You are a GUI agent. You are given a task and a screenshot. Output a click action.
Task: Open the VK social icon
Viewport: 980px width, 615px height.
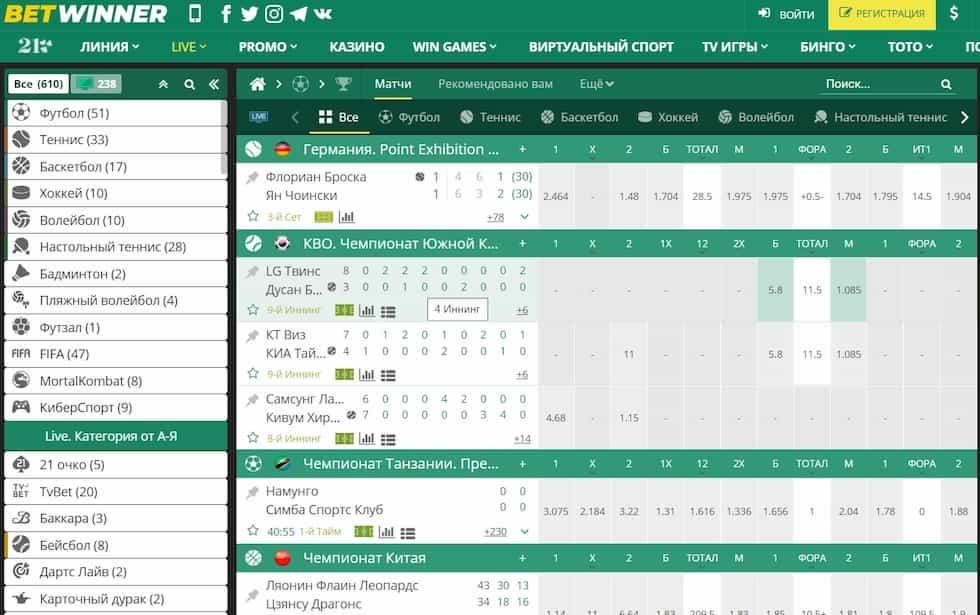(322, 13)
